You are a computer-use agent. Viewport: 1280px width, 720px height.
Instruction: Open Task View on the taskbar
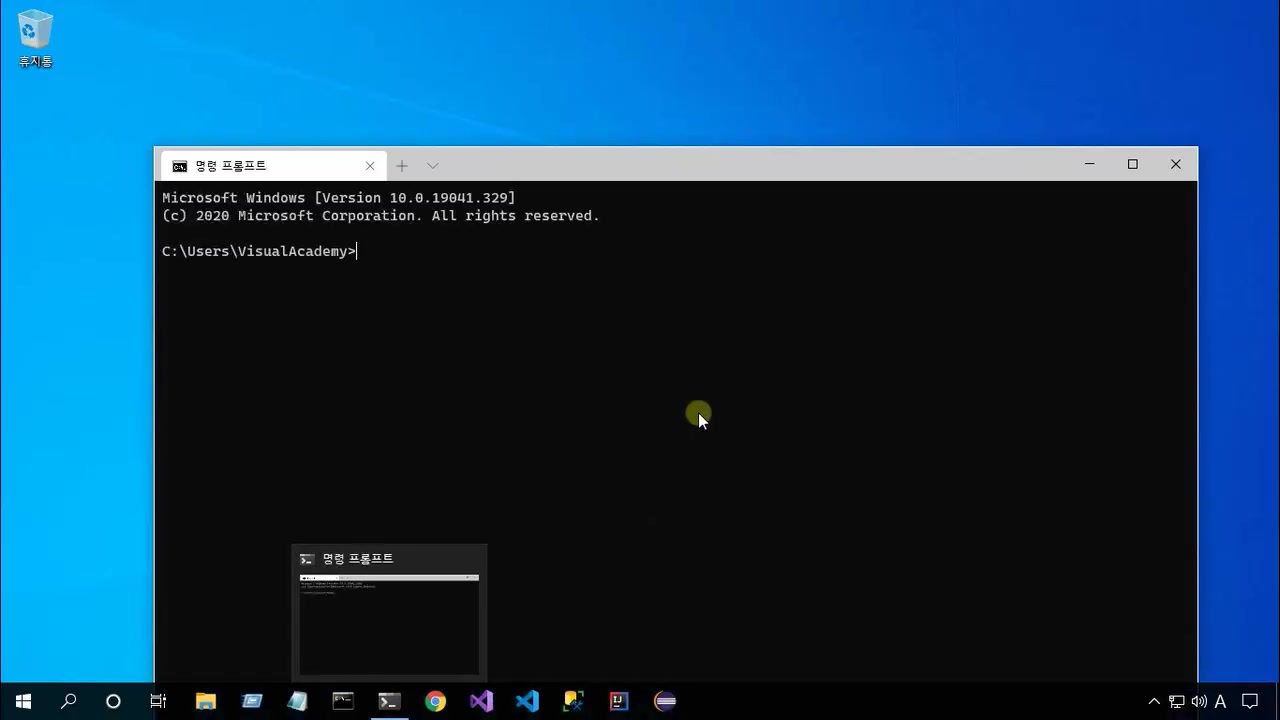point(158,701)
